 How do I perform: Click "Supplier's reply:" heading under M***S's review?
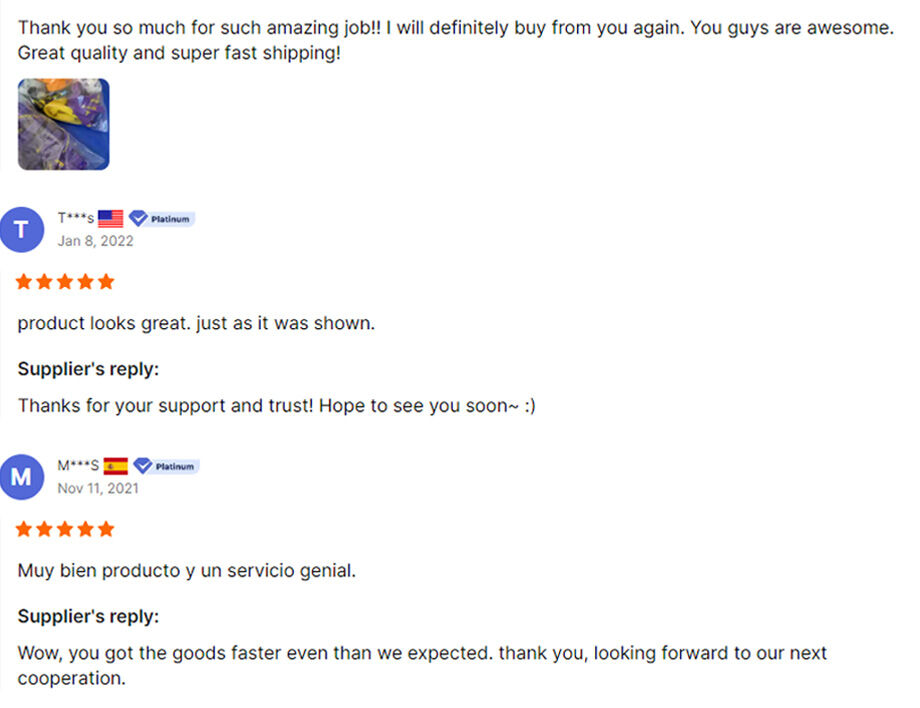tap(88, 616)
